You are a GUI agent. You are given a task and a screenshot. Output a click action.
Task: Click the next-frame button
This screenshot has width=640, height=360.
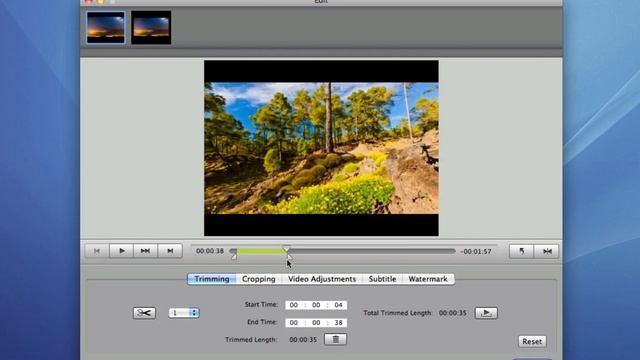pos(170,251)
